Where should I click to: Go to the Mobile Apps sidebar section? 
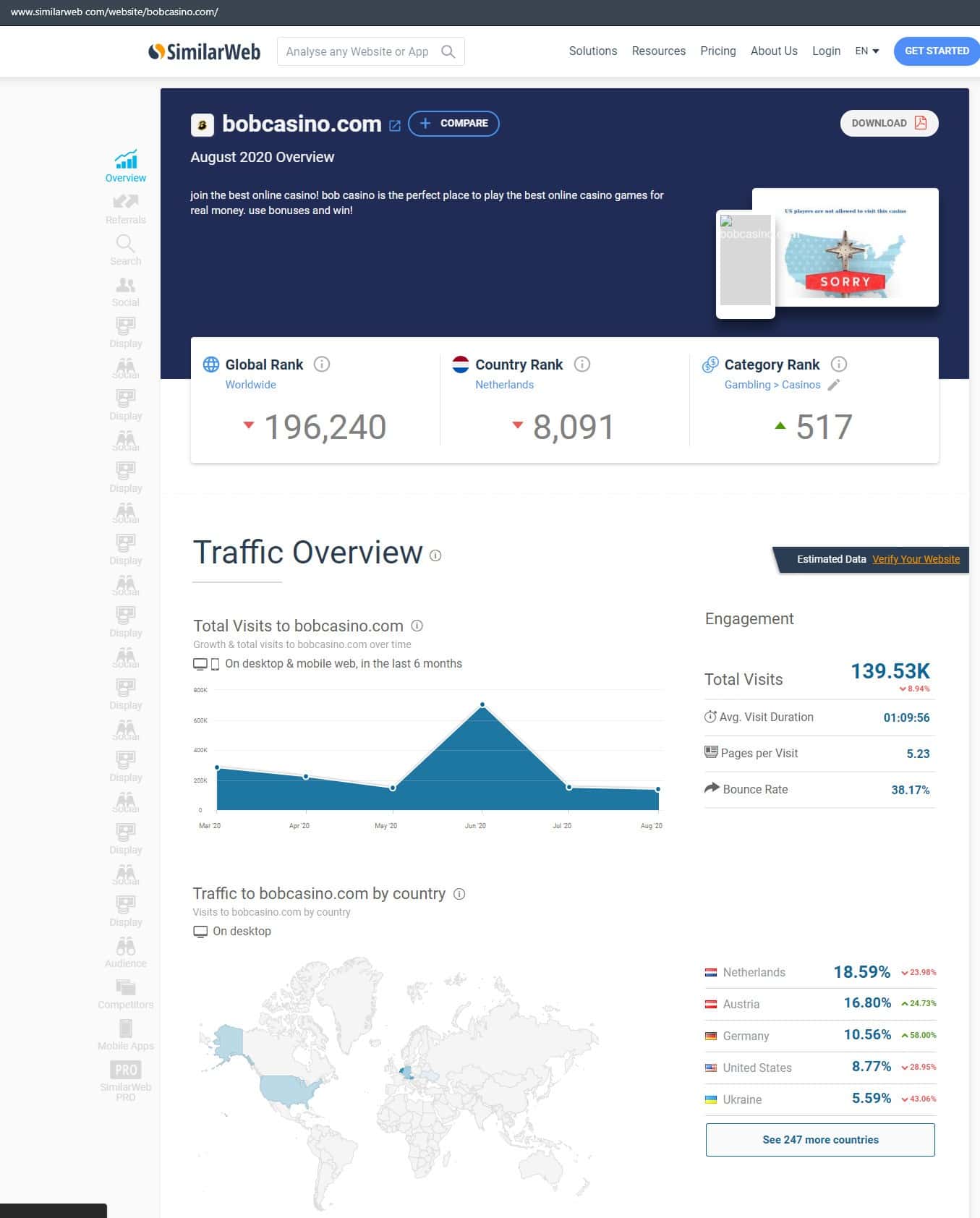(x=126, y=1034)
